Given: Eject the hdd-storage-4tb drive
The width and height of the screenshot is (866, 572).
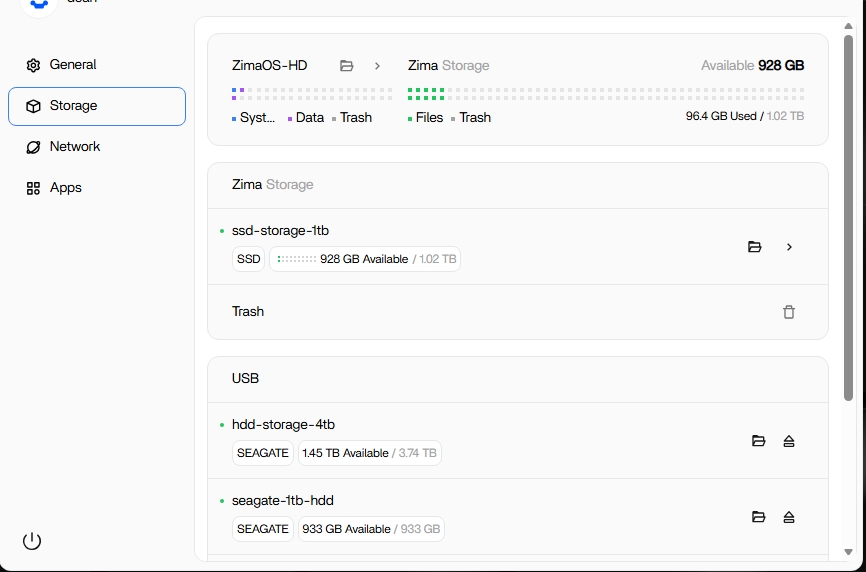Looking at the screenshot, I should (789, 441).
